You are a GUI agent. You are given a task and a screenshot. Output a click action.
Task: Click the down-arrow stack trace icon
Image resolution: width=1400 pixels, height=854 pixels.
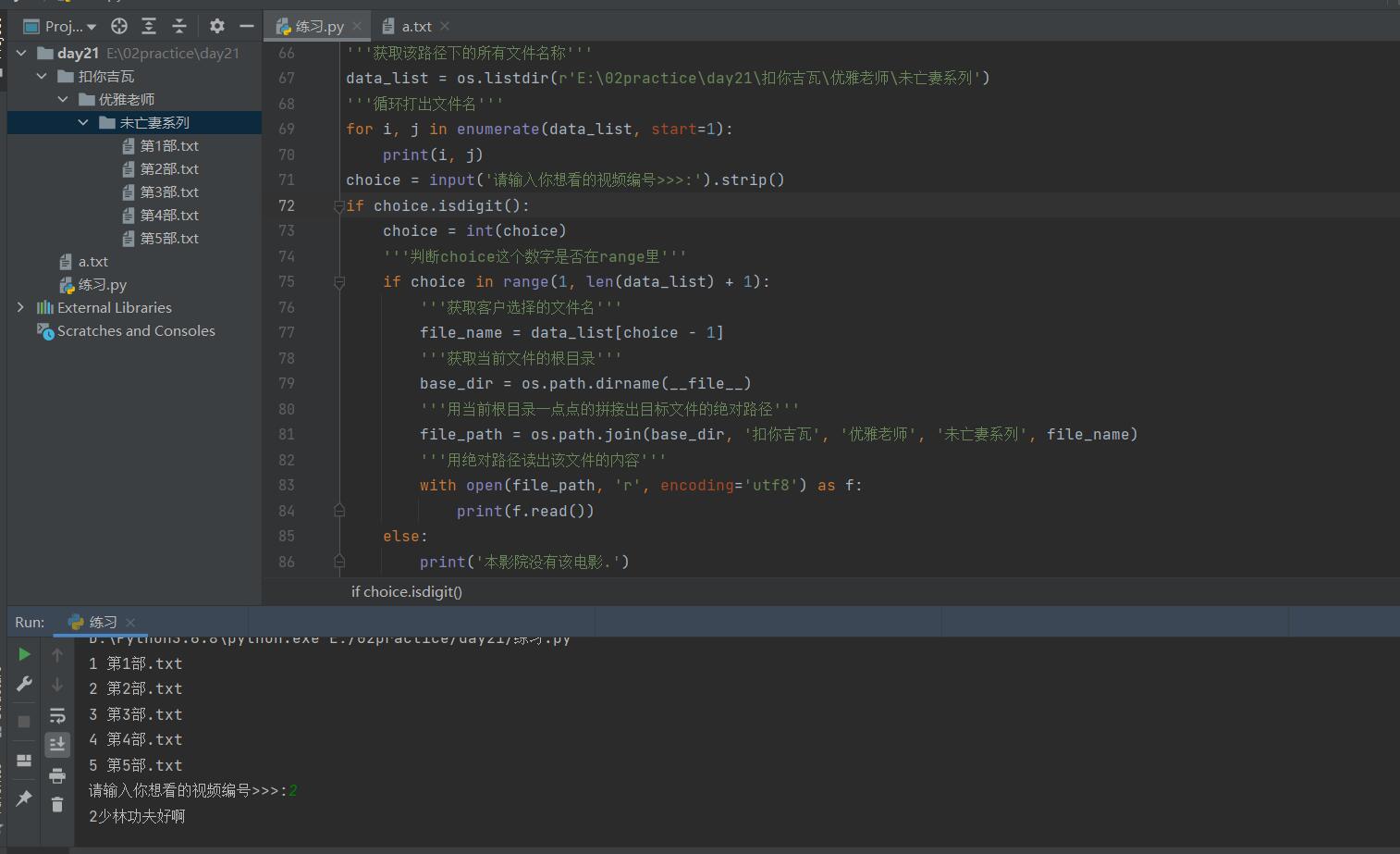pos(57,684)
